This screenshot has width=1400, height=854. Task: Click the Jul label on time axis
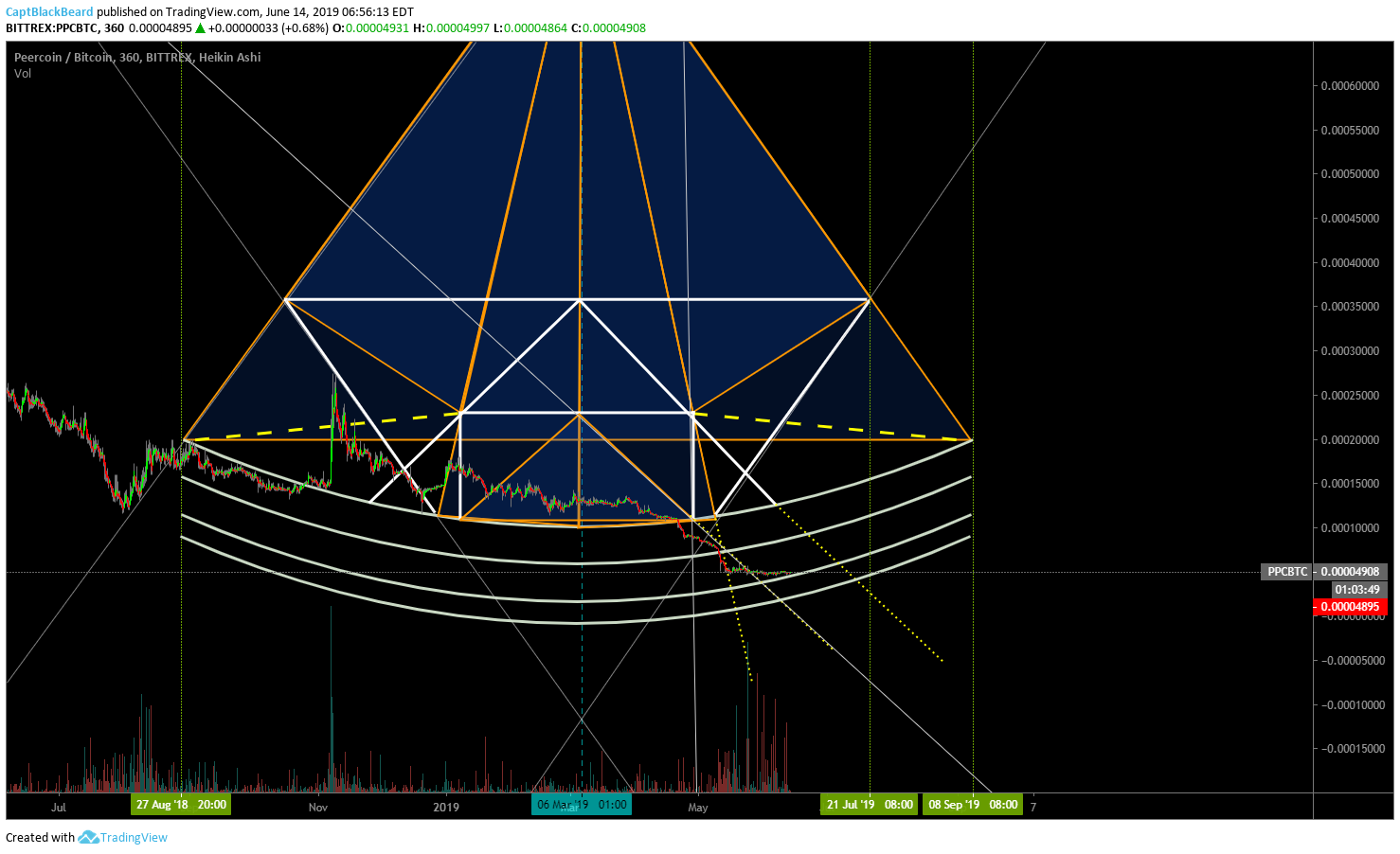point(59,808)
